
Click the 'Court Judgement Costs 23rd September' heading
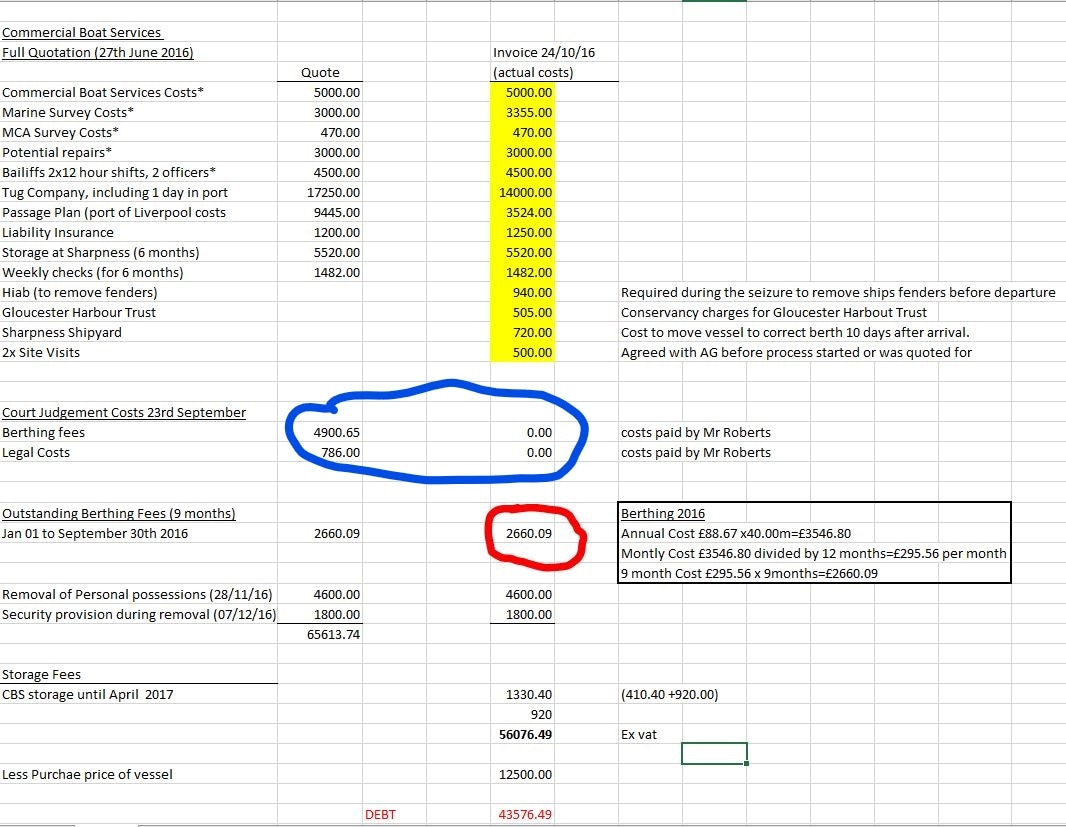123,412
